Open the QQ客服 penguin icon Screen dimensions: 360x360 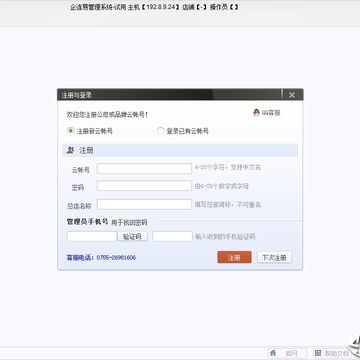[256, 113]
